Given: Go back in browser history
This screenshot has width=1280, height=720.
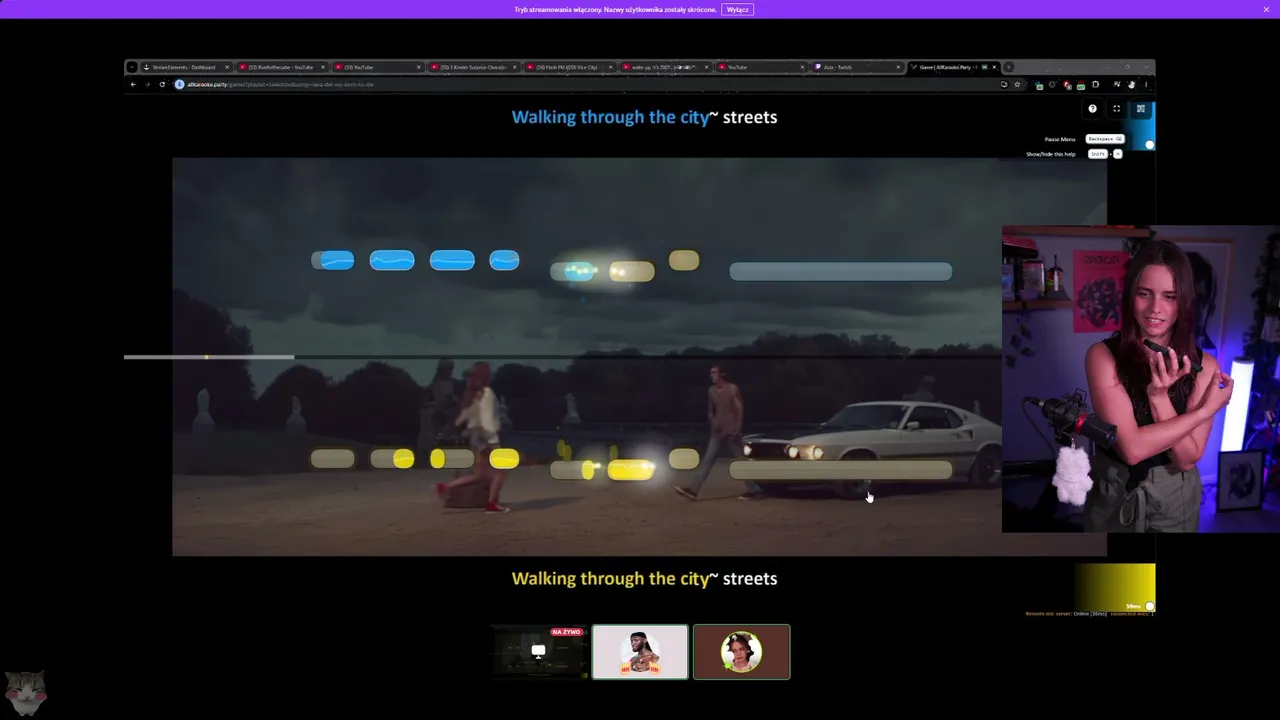Looking at the screenshot, I should pos(133,84).
